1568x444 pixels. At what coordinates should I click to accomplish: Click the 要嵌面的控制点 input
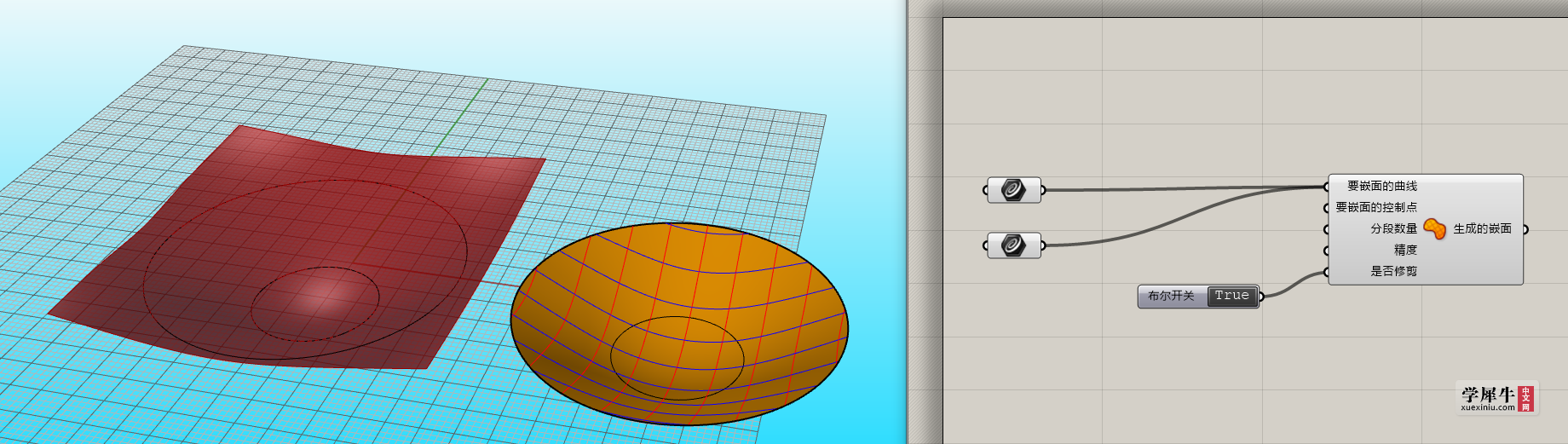tap(1375, 207)
